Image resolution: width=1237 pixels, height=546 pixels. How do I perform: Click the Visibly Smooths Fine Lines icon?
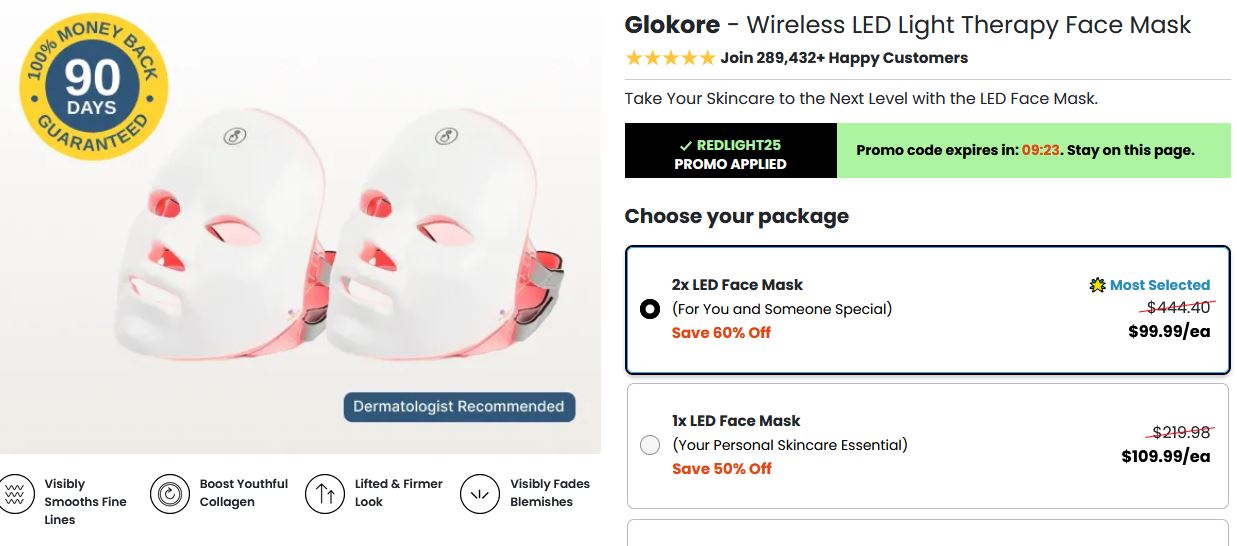click(15, 493)
